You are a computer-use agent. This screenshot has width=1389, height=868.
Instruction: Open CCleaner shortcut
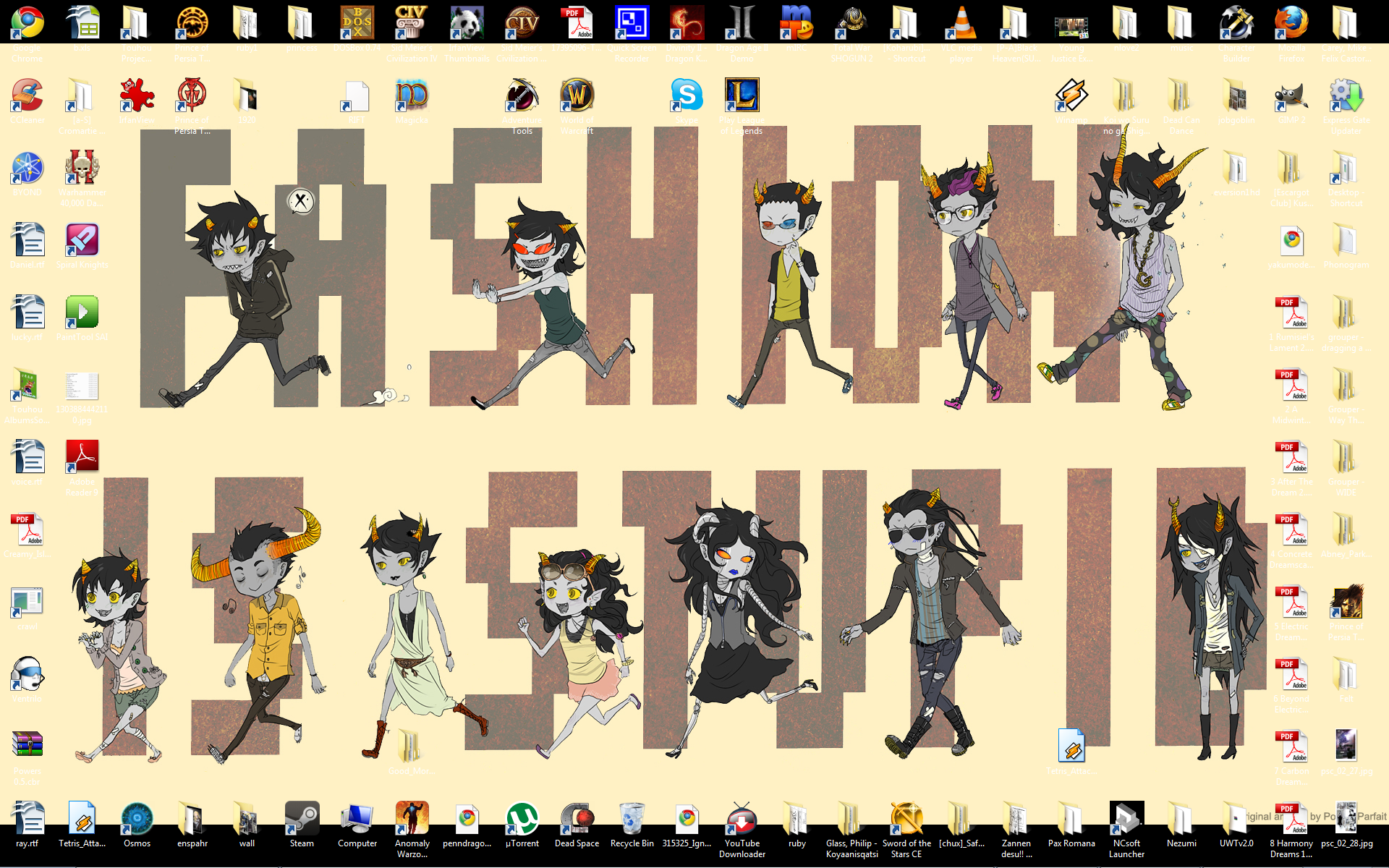pyautogui.click(x=27, y=95)
